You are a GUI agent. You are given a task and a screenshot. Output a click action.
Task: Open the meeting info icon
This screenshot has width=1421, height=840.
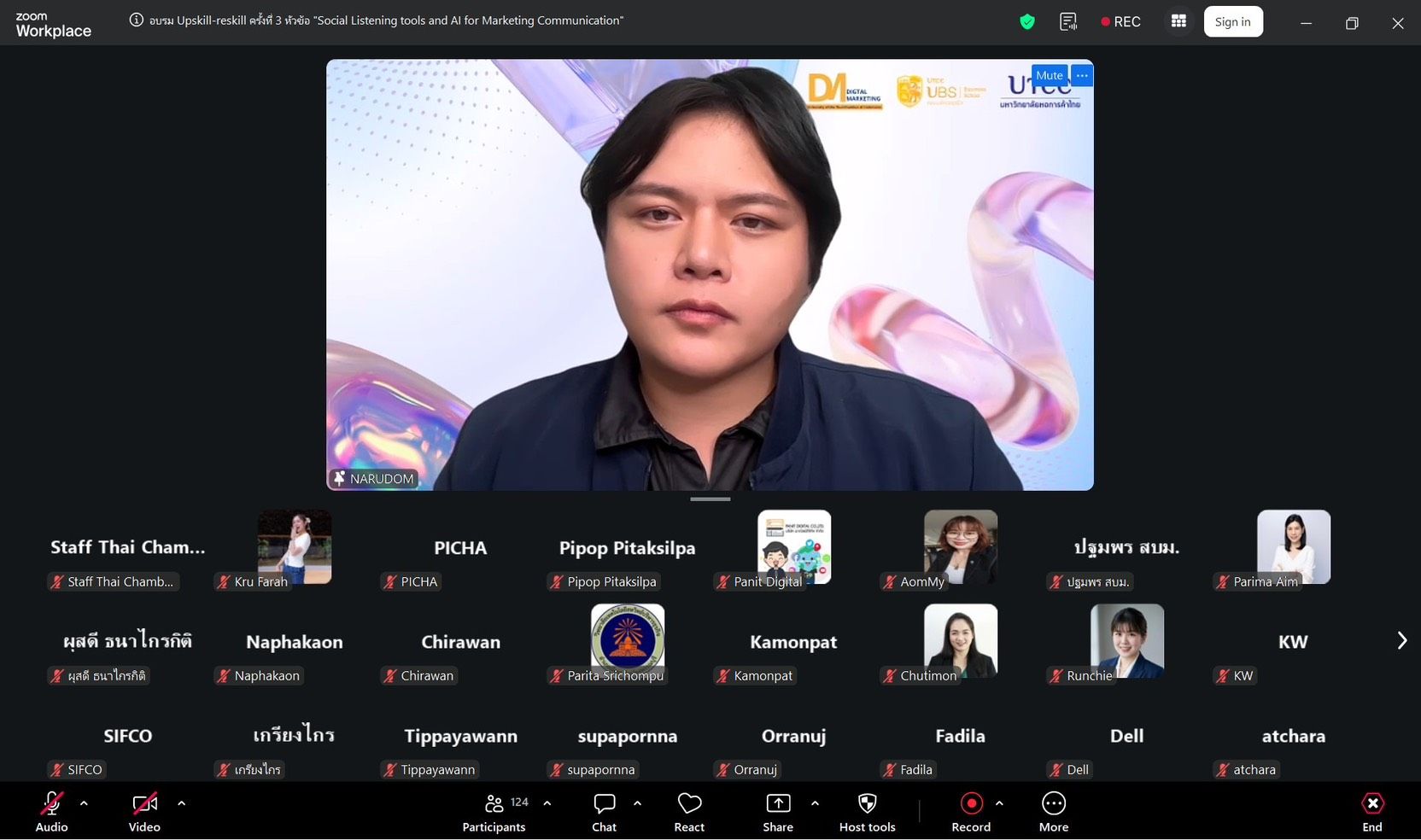[x=136, y=20]
